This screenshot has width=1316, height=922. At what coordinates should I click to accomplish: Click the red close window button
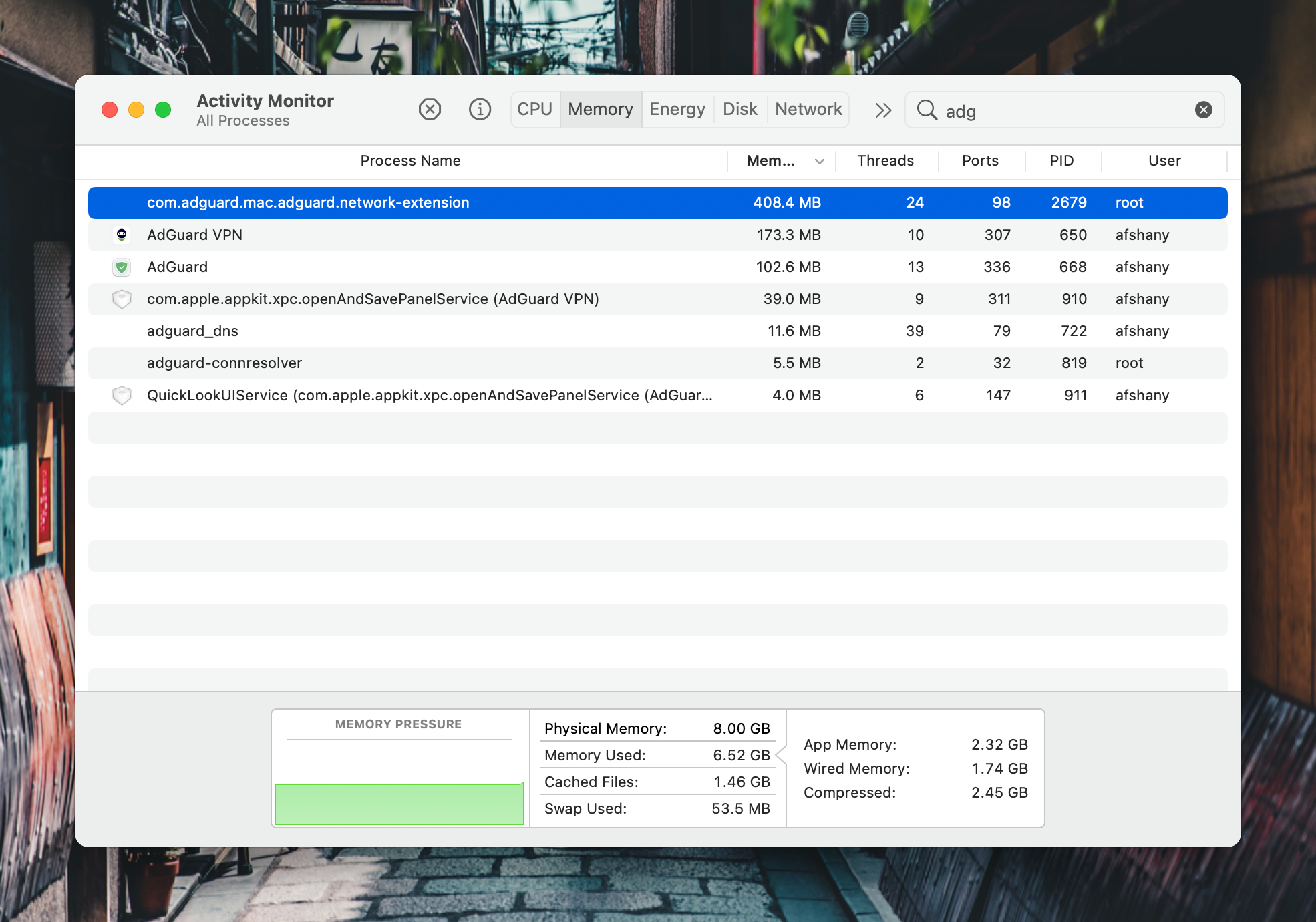[x=110, y=110]
